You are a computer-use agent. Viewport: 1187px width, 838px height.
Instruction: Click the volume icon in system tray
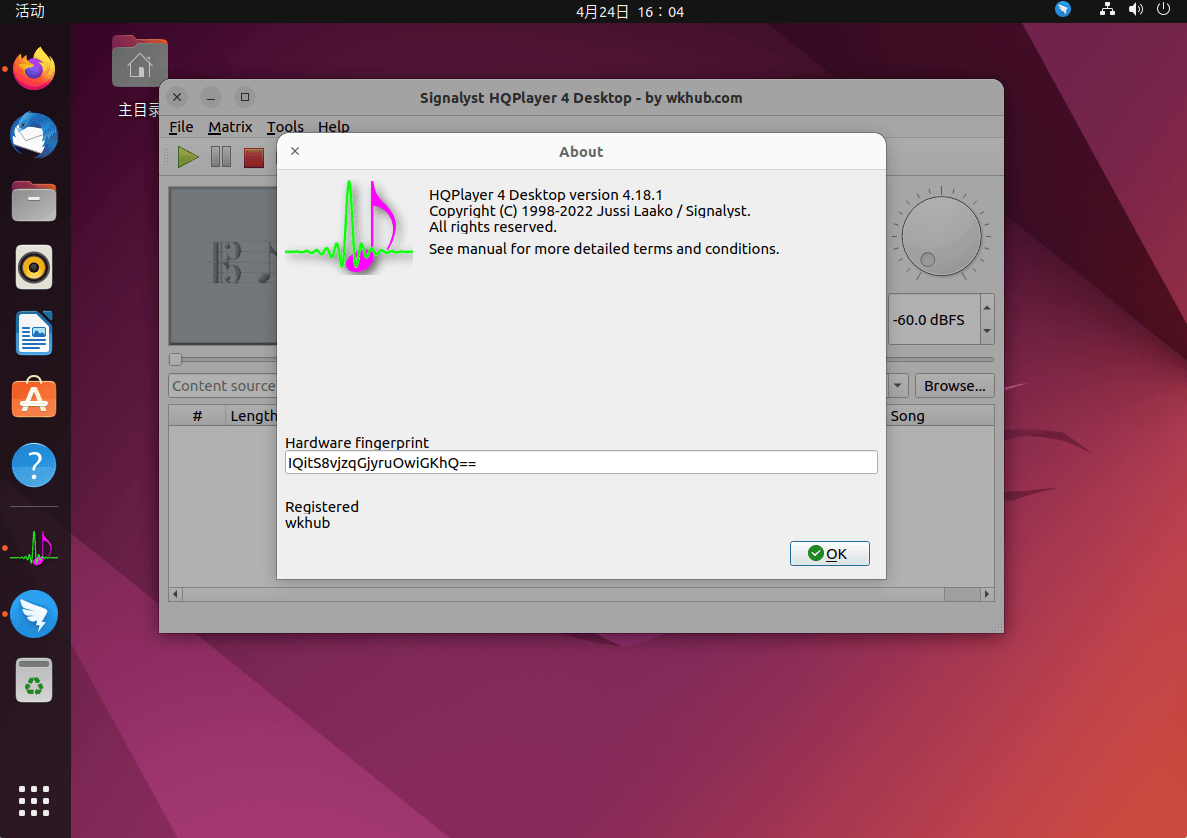[1136, 10]
